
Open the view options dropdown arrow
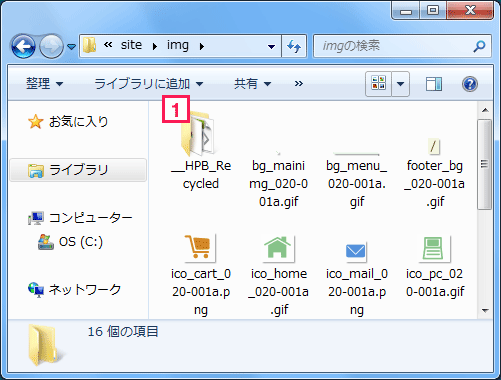tap(401, 84)
